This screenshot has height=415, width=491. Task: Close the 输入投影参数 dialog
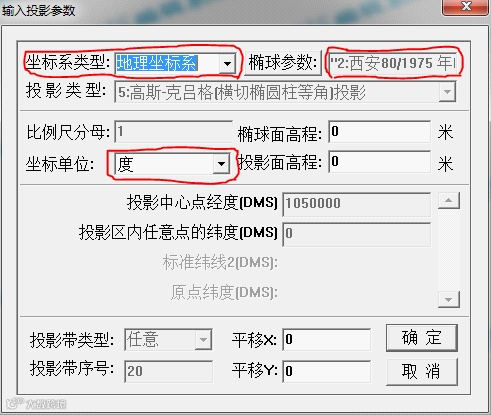click(x=466, y=7)
